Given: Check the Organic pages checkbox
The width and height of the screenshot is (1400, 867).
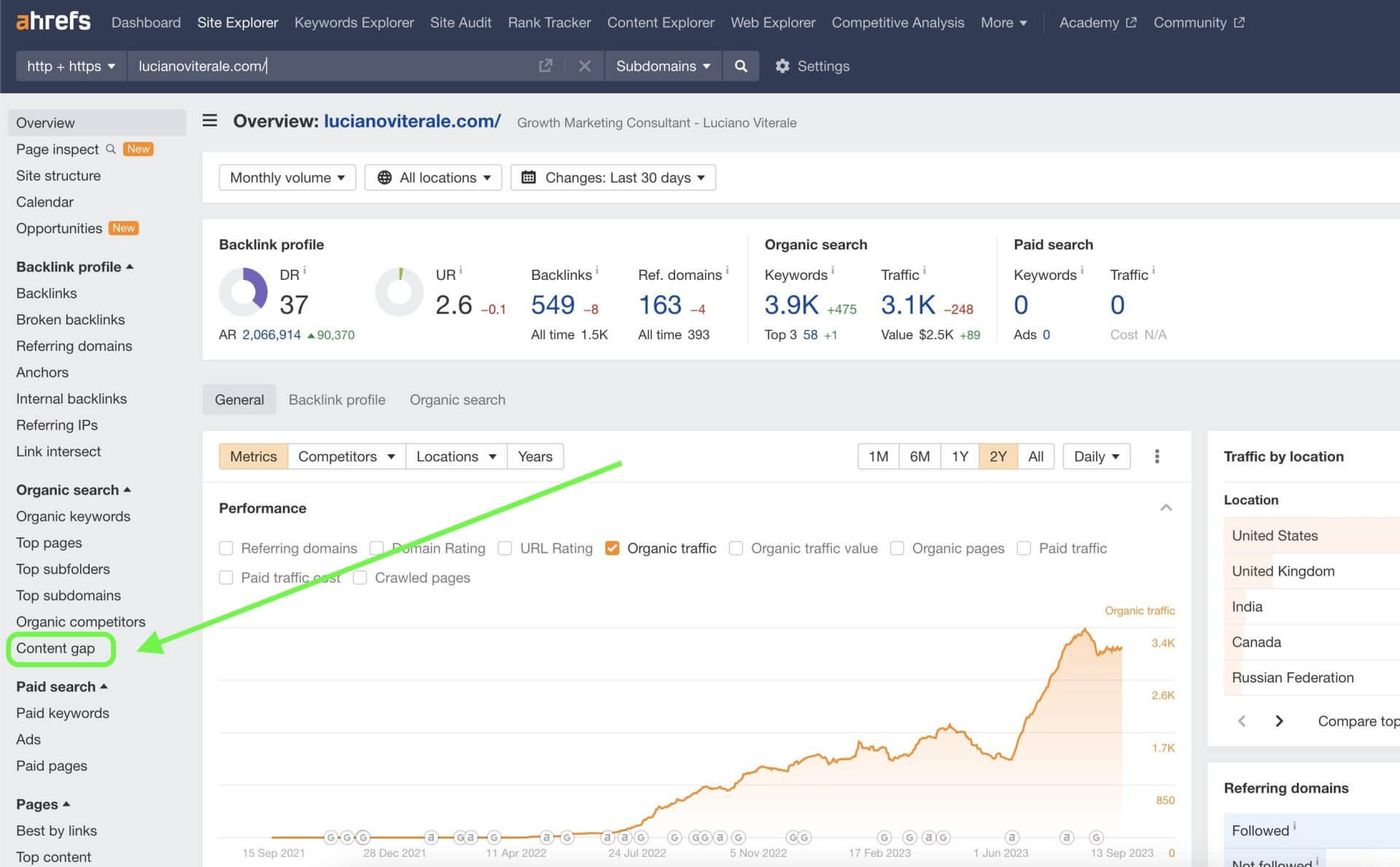Looking at the screenshot, I should click(x=897, y=548).
